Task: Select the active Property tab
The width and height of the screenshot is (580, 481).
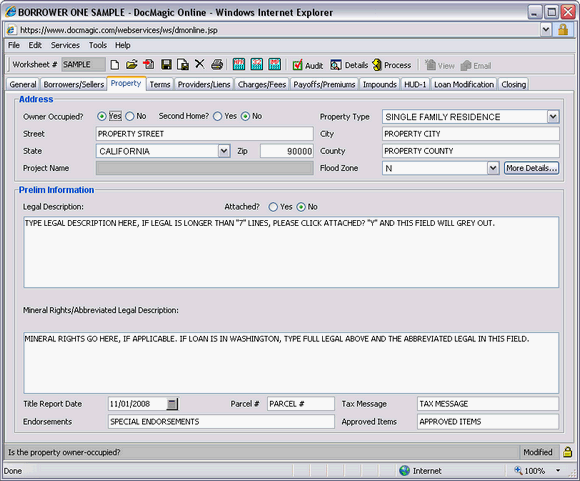Action: pyautogui.click(x=126, y=83)
